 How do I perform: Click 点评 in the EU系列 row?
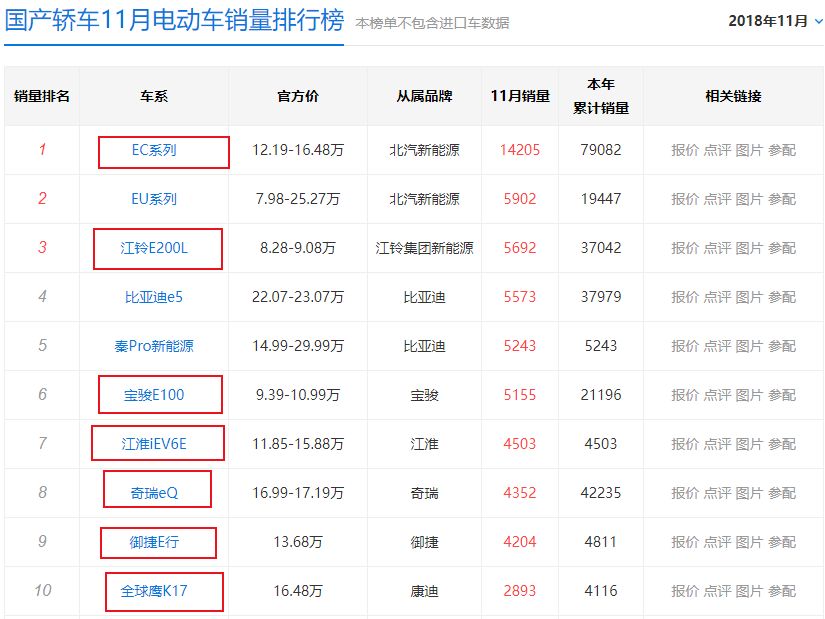[717, 199]
